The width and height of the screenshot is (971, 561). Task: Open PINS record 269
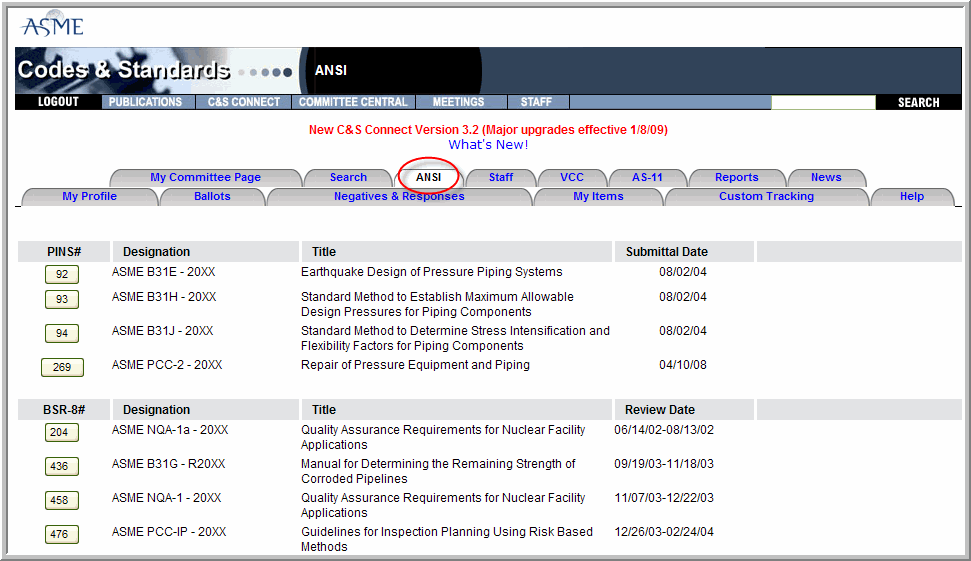point(62,367)
